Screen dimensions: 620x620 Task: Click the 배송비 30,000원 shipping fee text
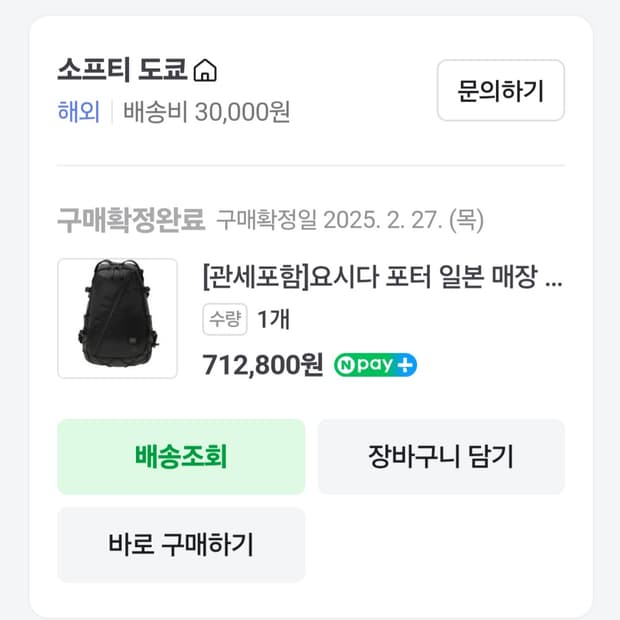[x=206, y=111]
